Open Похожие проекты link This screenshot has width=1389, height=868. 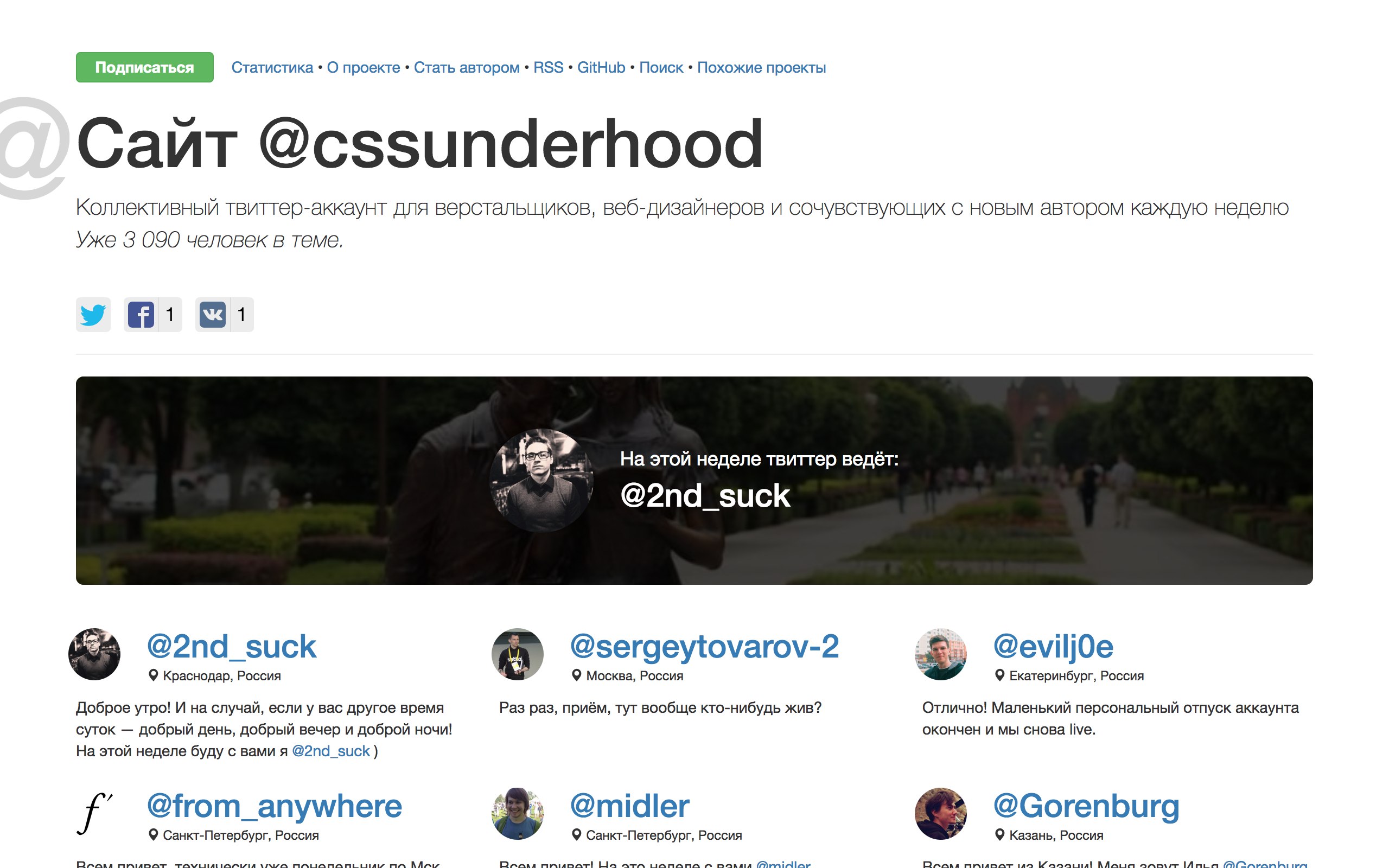[761, 68]
